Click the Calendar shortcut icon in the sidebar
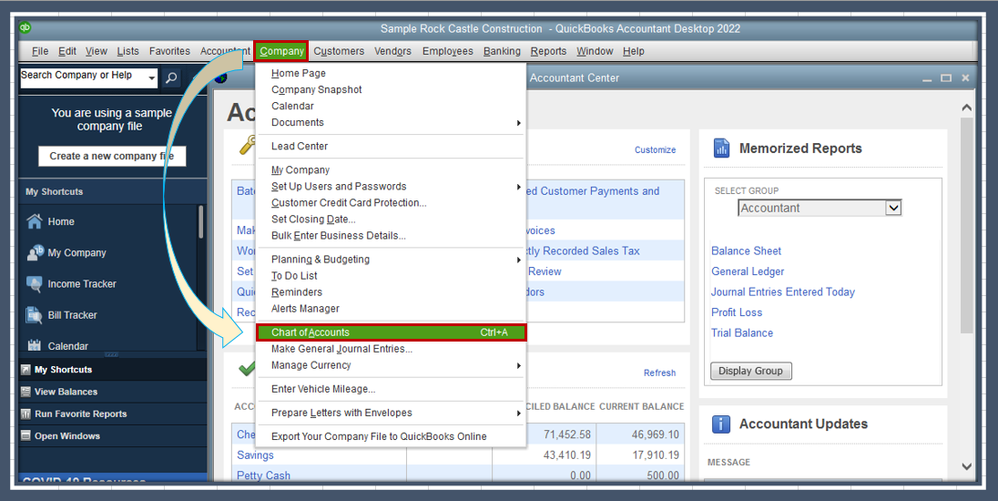998x501 pixels. (34, 346)
